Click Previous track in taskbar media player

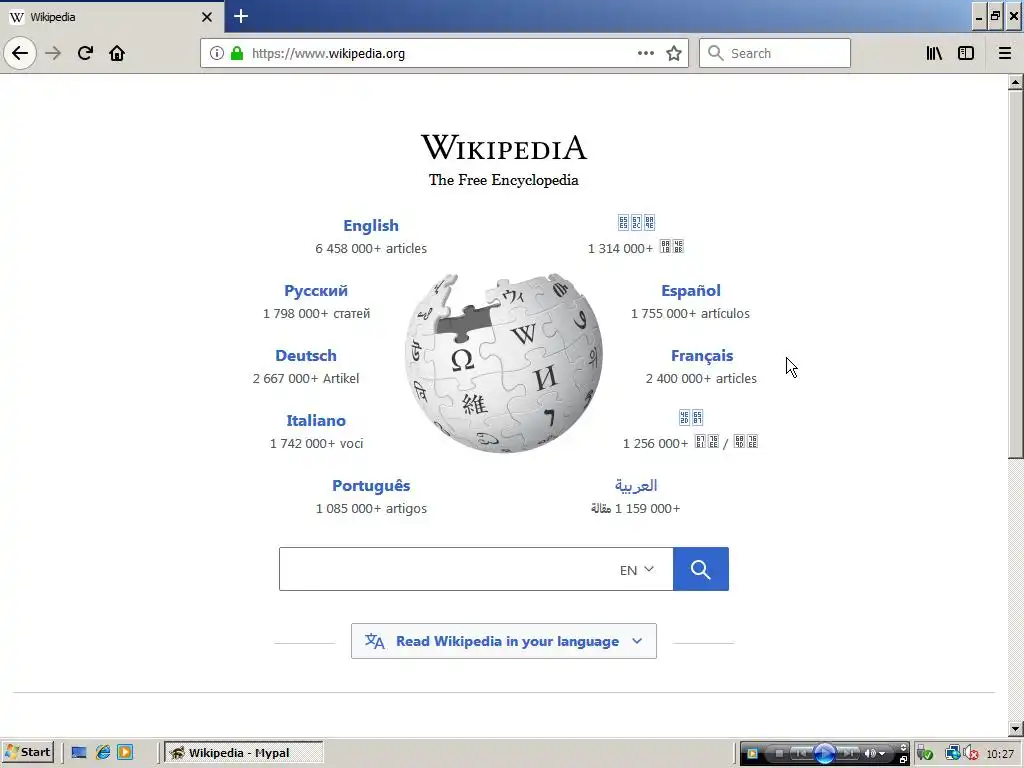click(x=801, y=754)
